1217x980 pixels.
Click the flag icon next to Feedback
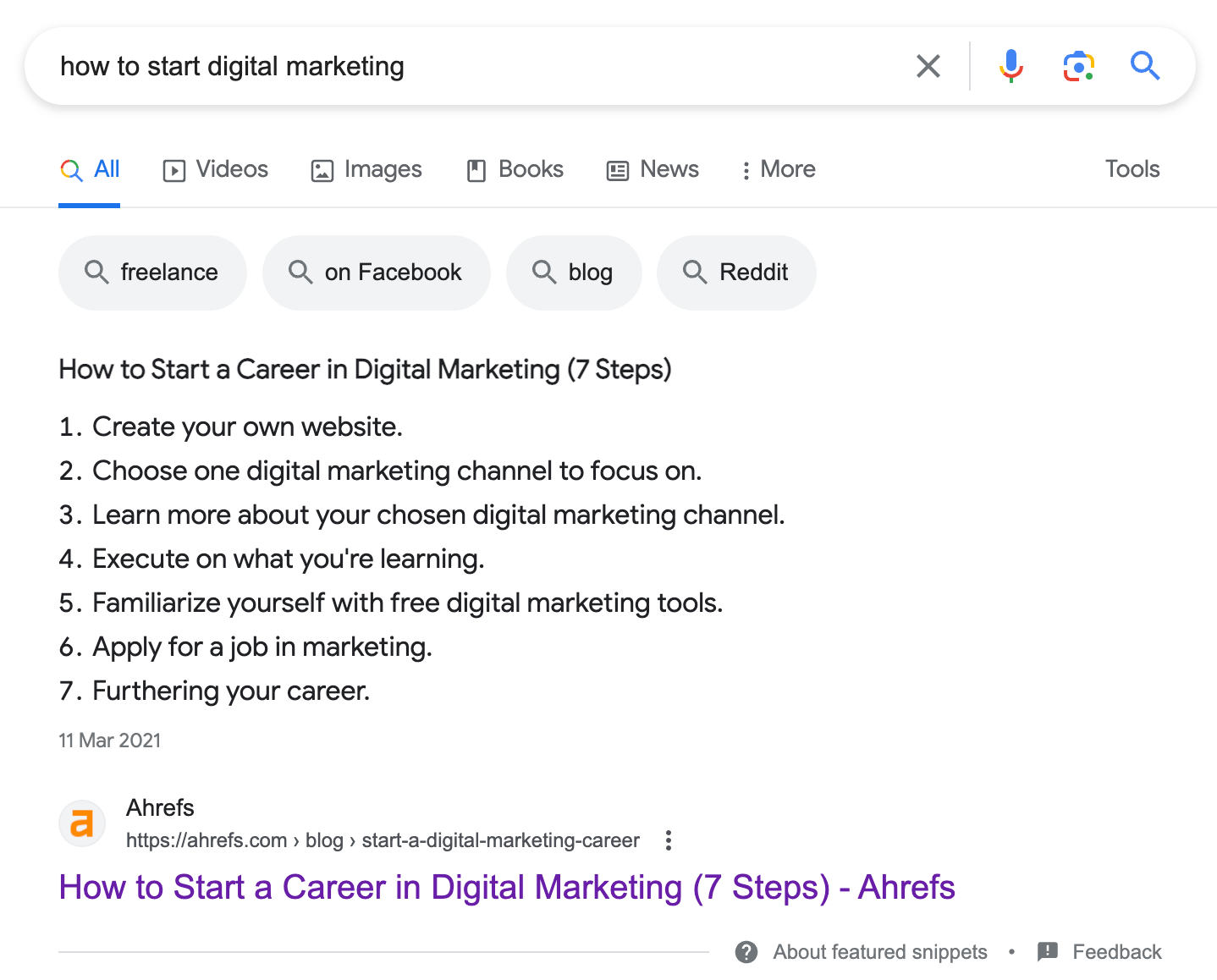1049,951
